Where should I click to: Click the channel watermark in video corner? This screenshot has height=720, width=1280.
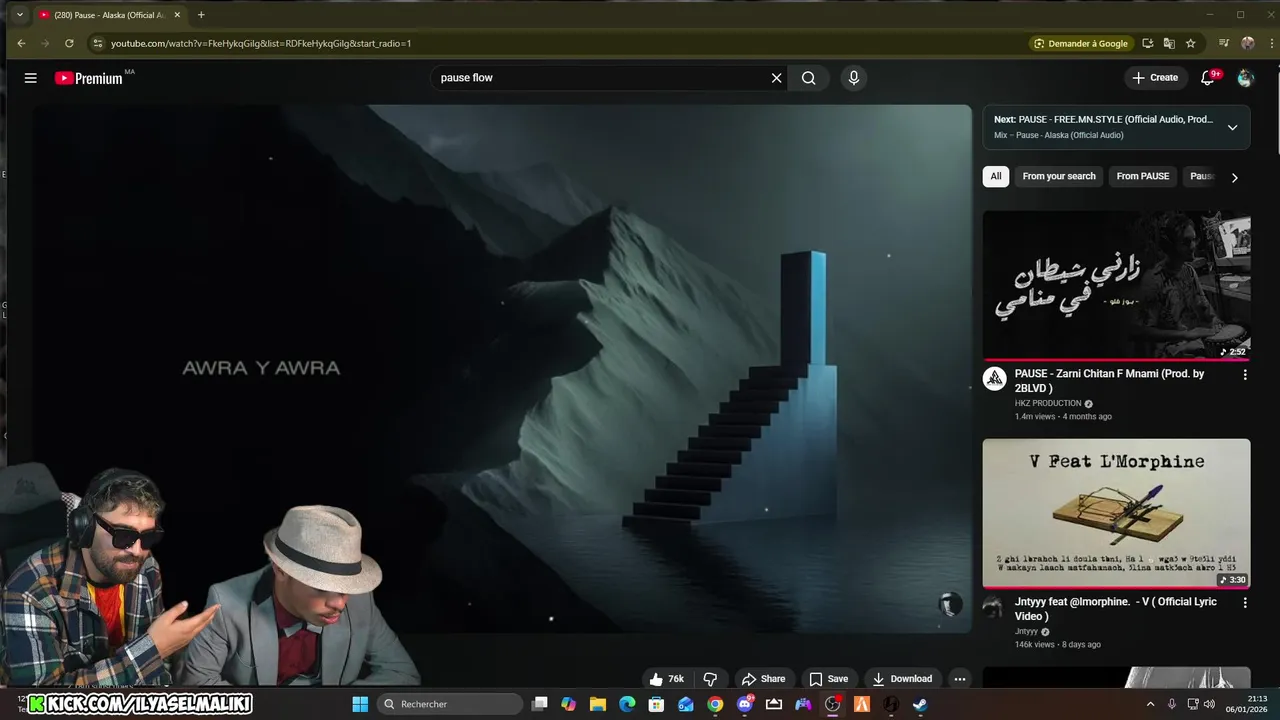[950, 604]
